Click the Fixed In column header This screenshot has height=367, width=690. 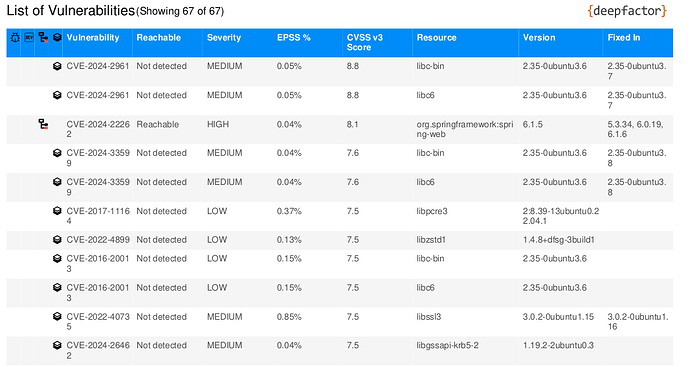(624, 38)
